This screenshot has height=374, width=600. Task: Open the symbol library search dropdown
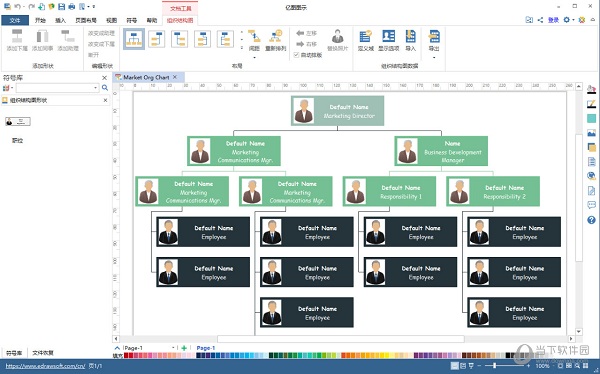(95, 88)
